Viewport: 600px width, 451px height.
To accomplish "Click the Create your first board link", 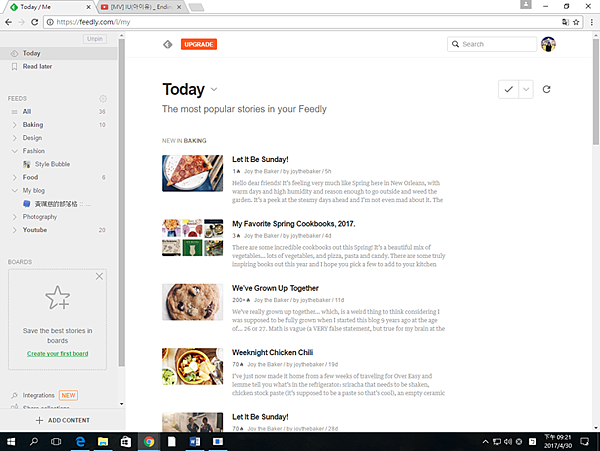I will (57, 353).
